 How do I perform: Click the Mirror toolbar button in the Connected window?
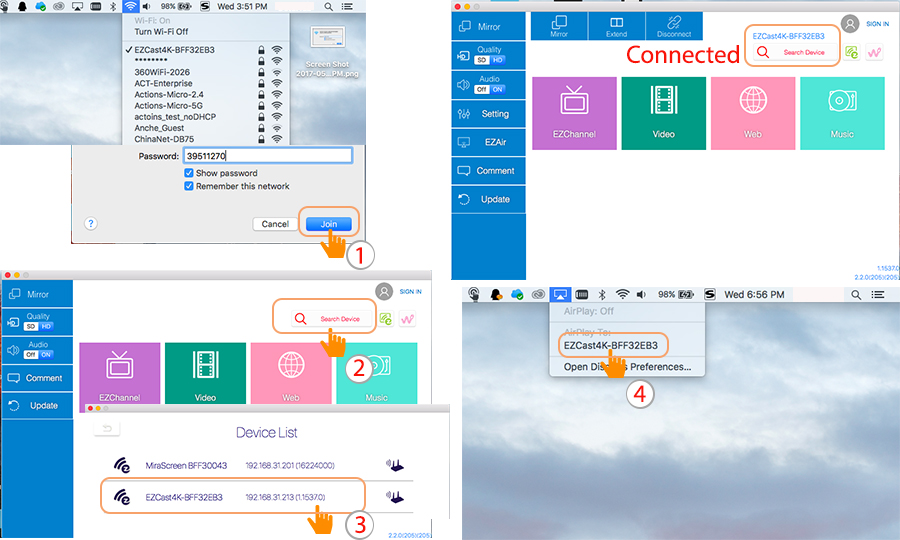pos(559,26)
